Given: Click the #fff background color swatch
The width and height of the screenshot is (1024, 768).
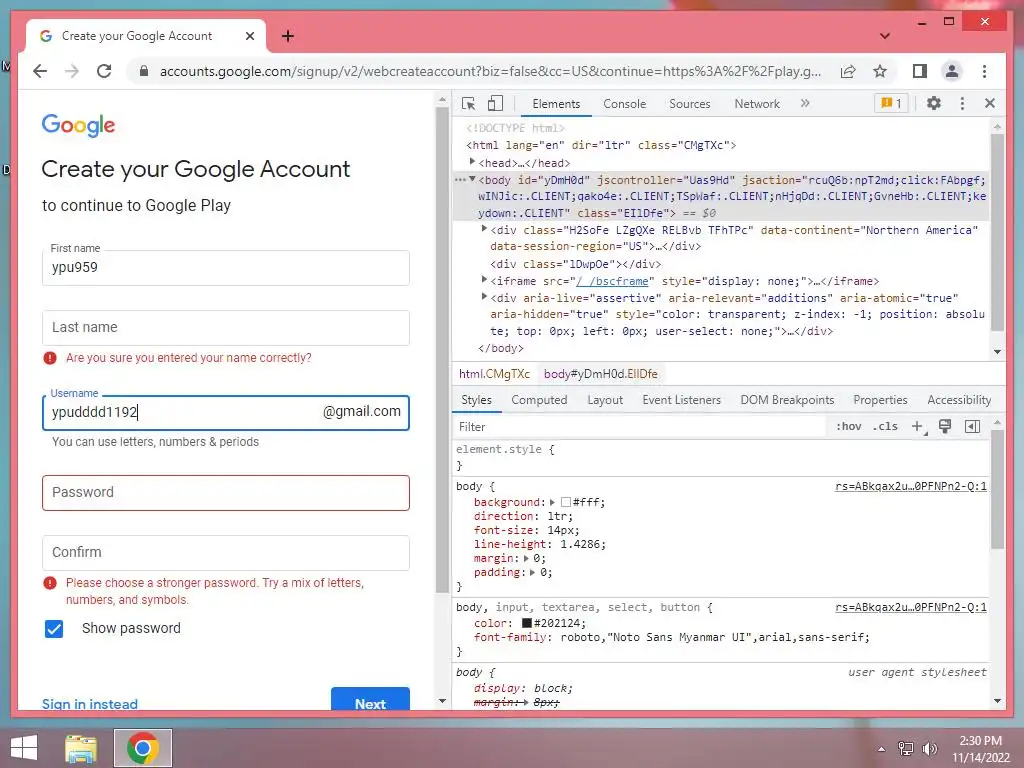Looking at the screenshot, I should tap(566, 502).
